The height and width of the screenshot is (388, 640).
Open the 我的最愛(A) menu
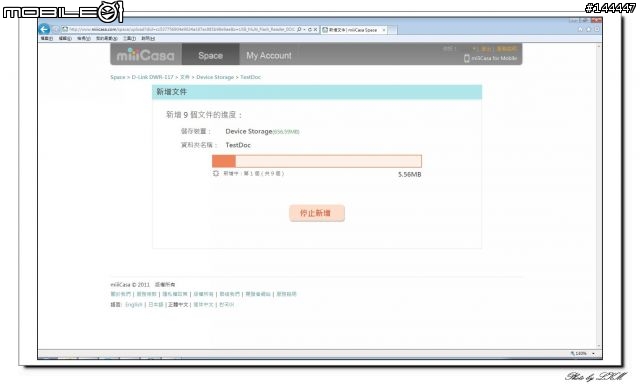tap(107, 38)
